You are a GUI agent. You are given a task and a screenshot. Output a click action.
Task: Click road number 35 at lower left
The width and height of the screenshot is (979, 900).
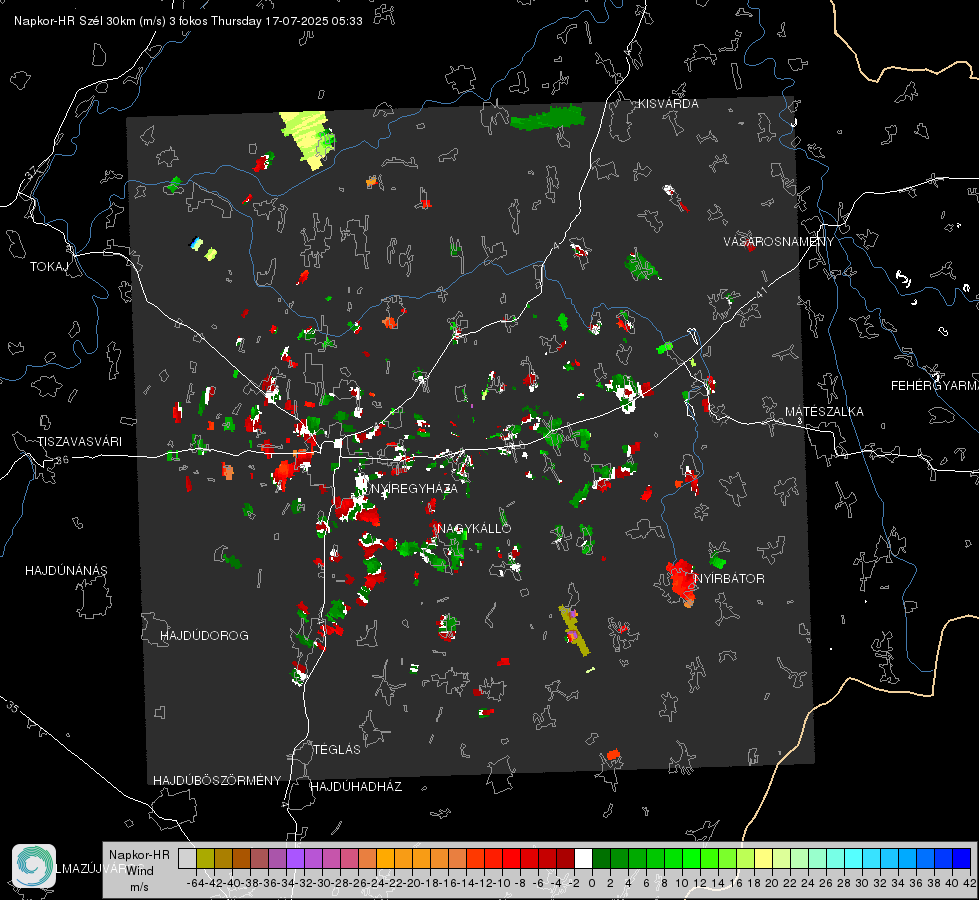pyautogui.click(x=12, y=706)
